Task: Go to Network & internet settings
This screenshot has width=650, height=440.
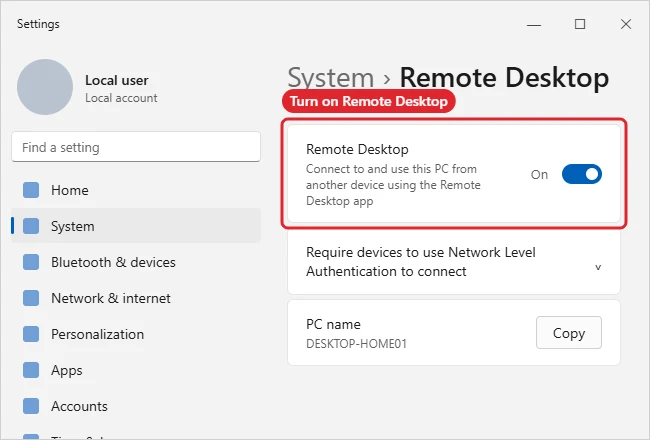Action: click(136, 298)
